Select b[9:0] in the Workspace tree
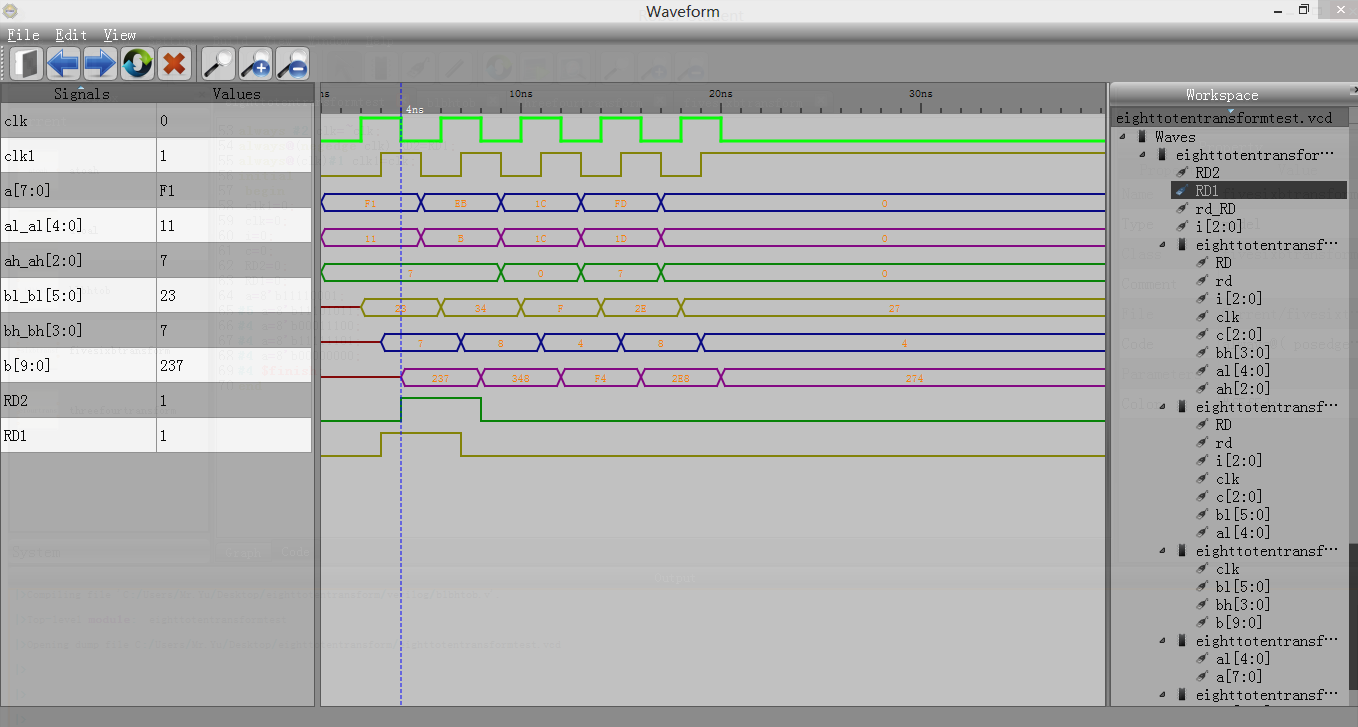 1237,623
